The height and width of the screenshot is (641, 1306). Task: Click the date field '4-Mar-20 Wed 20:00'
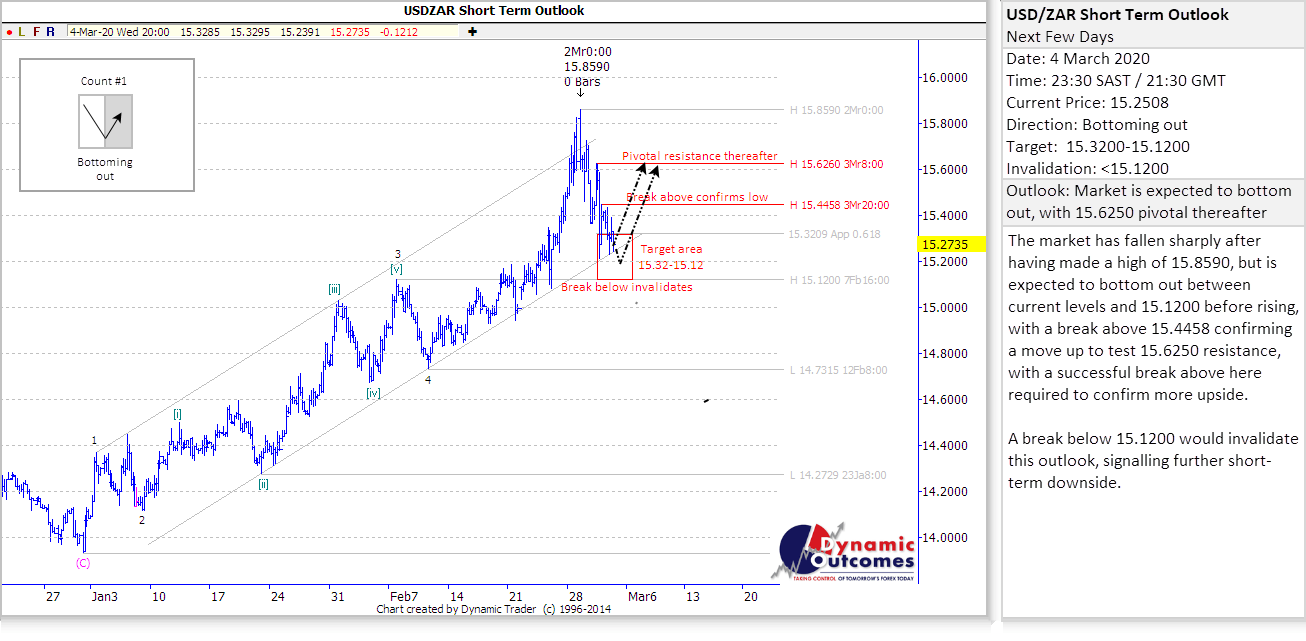click(119, 32)
